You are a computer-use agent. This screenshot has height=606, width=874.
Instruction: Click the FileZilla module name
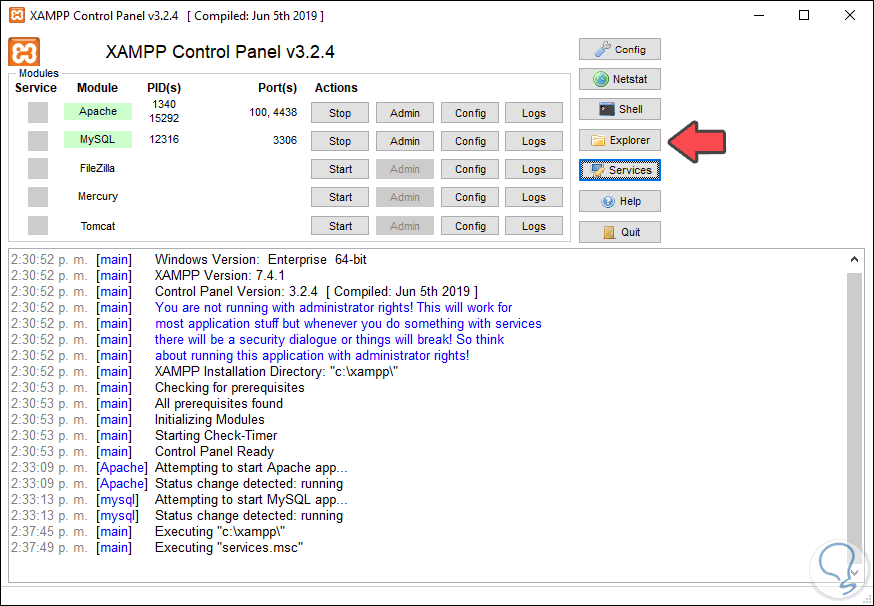pyautogui.click(x=98, y=168)
